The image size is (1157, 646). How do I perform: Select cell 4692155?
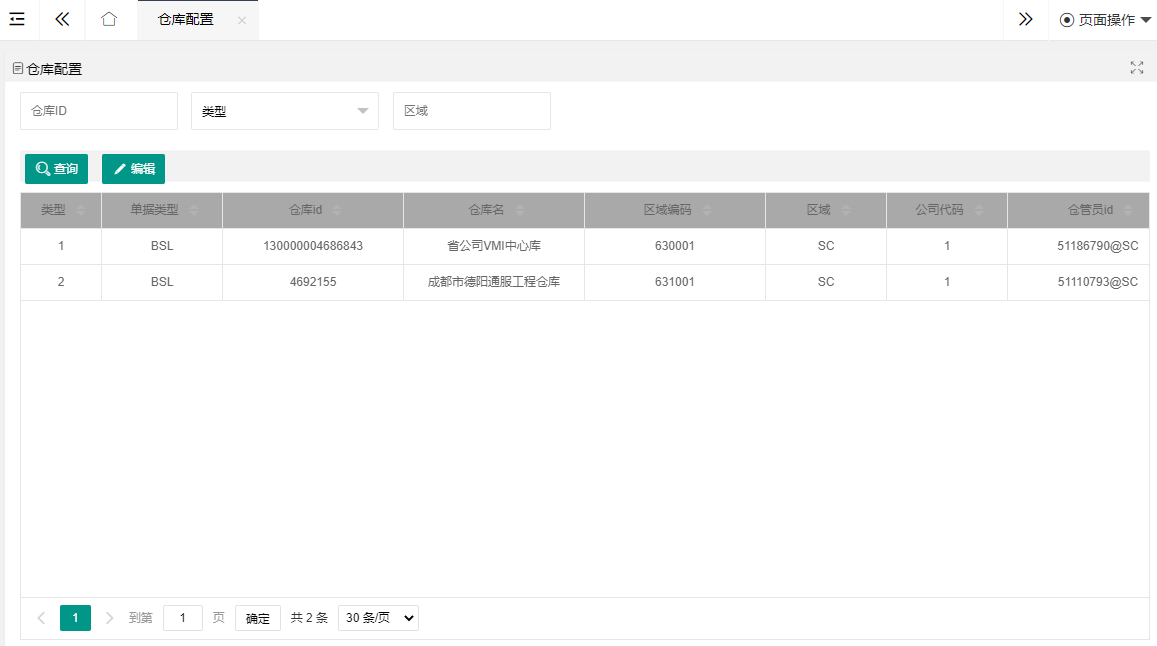(x=313, y=282)
